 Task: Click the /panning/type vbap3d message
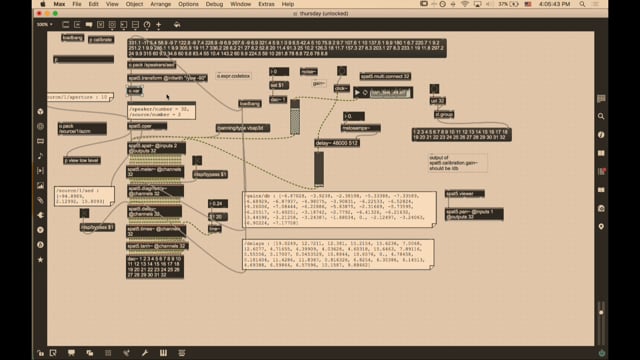[x=243, y=128]
